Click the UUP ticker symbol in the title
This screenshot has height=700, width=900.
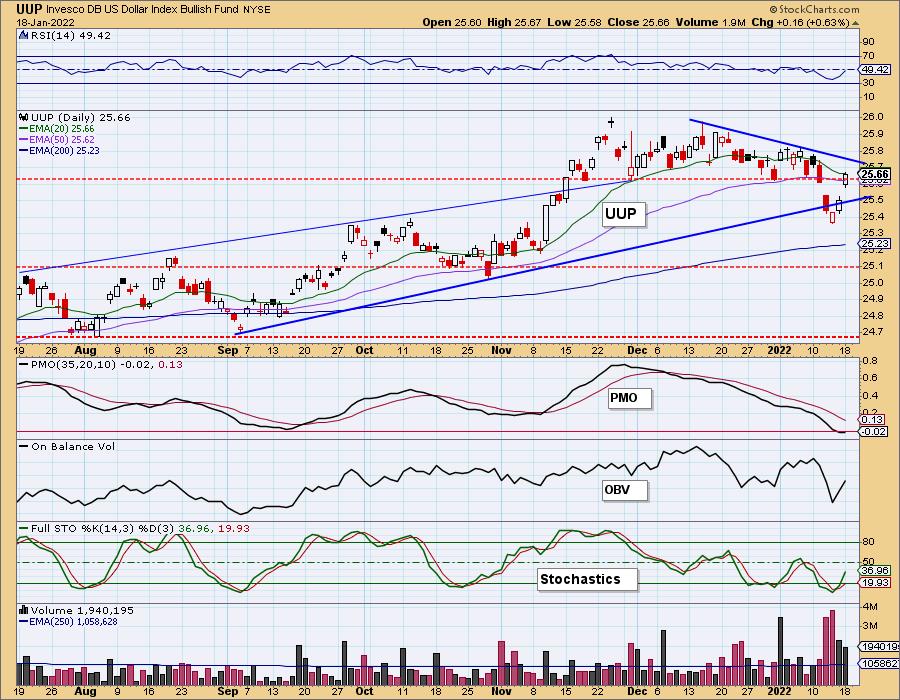(x=29, y=9)
